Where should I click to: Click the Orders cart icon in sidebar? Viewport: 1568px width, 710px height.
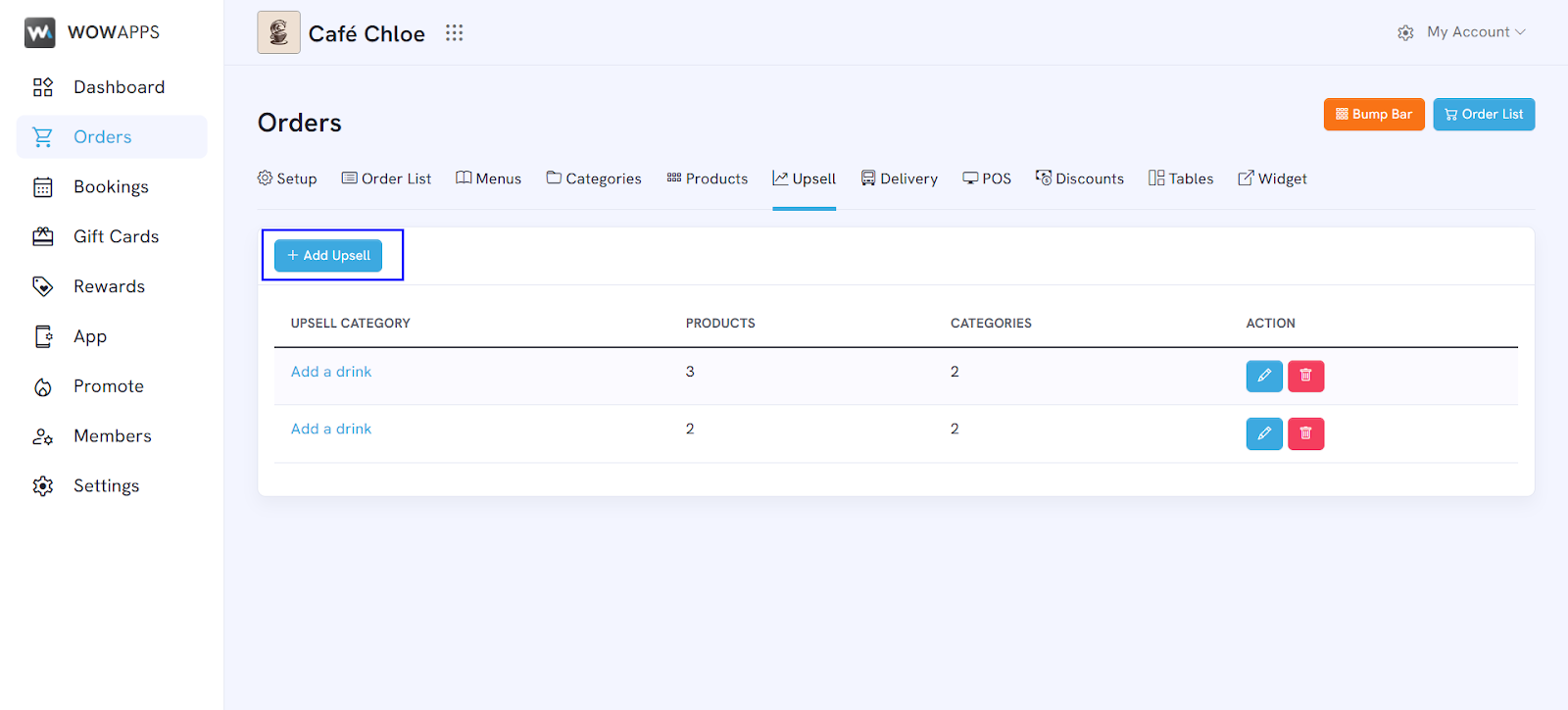tap(43, 137)
